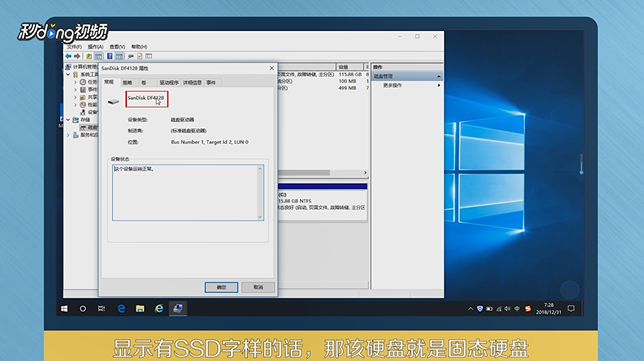Screen dimensions: 644x361
Task: Open Cortana search circle on taskbar
Action: [x=83, y=308]
